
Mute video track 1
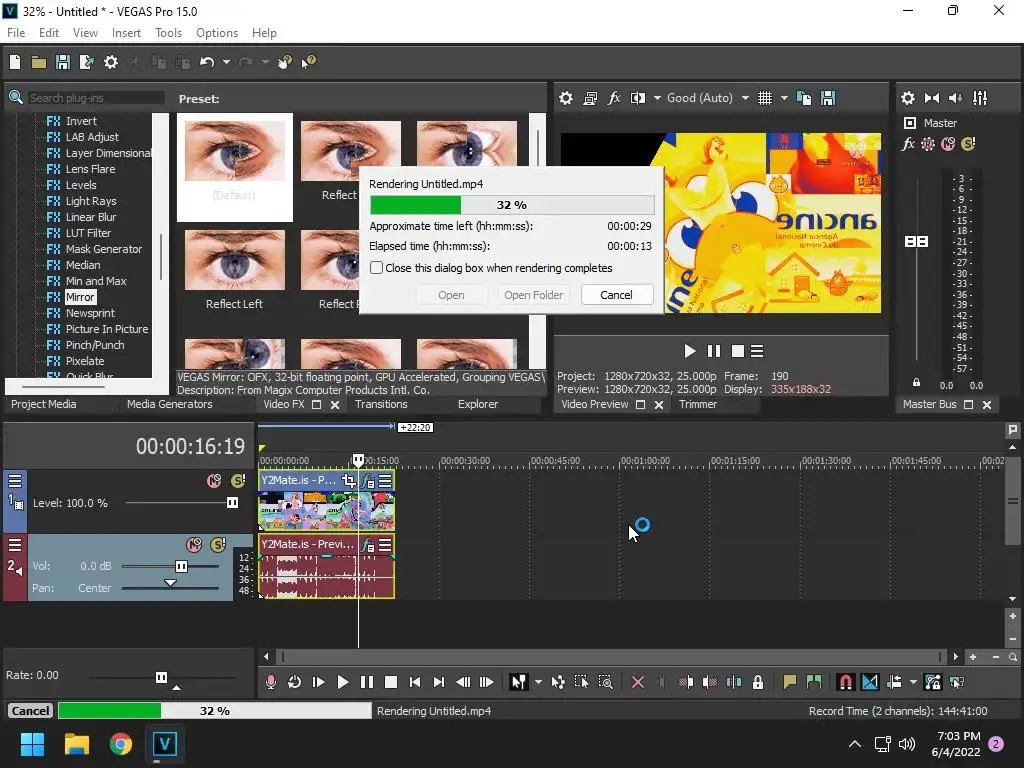click(x=214, y=481)
